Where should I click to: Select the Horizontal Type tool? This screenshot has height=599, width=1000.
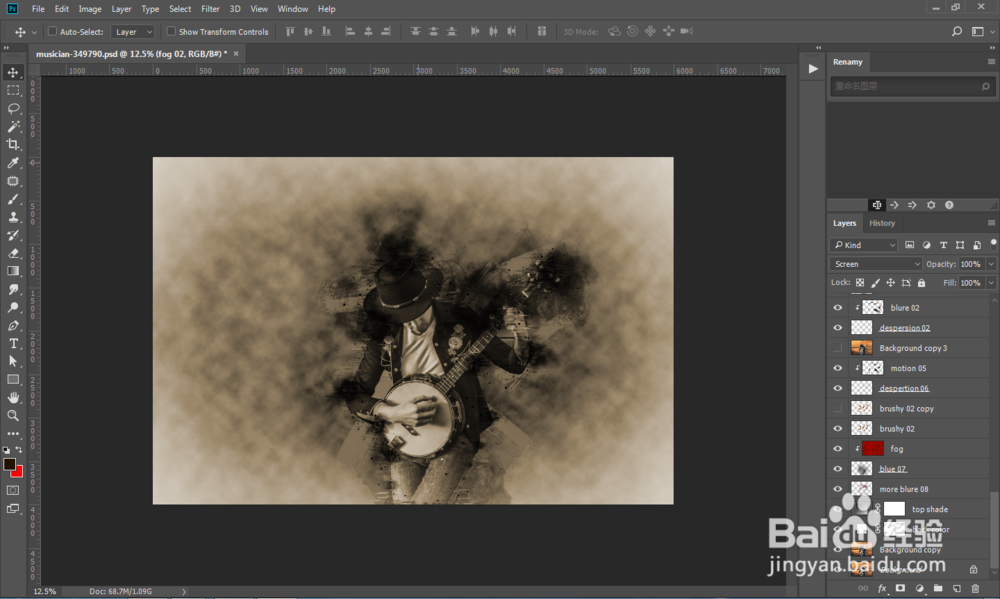(13, 343)
